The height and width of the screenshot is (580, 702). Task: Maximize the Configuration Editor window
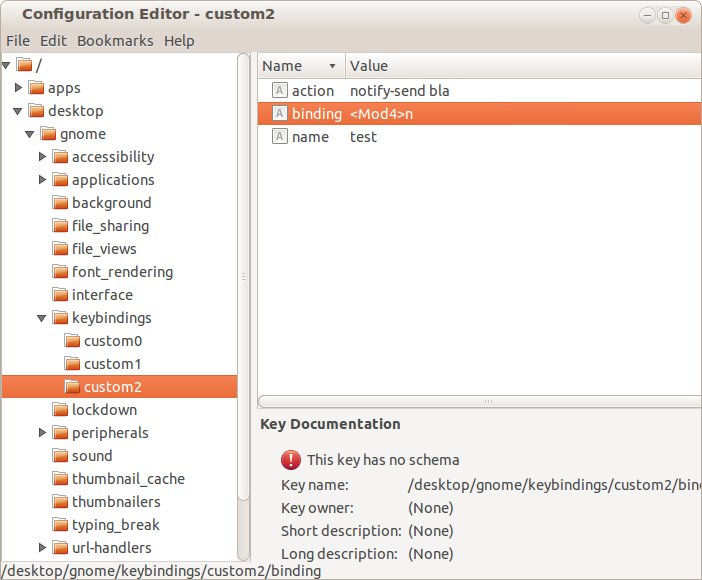(665, 16)
